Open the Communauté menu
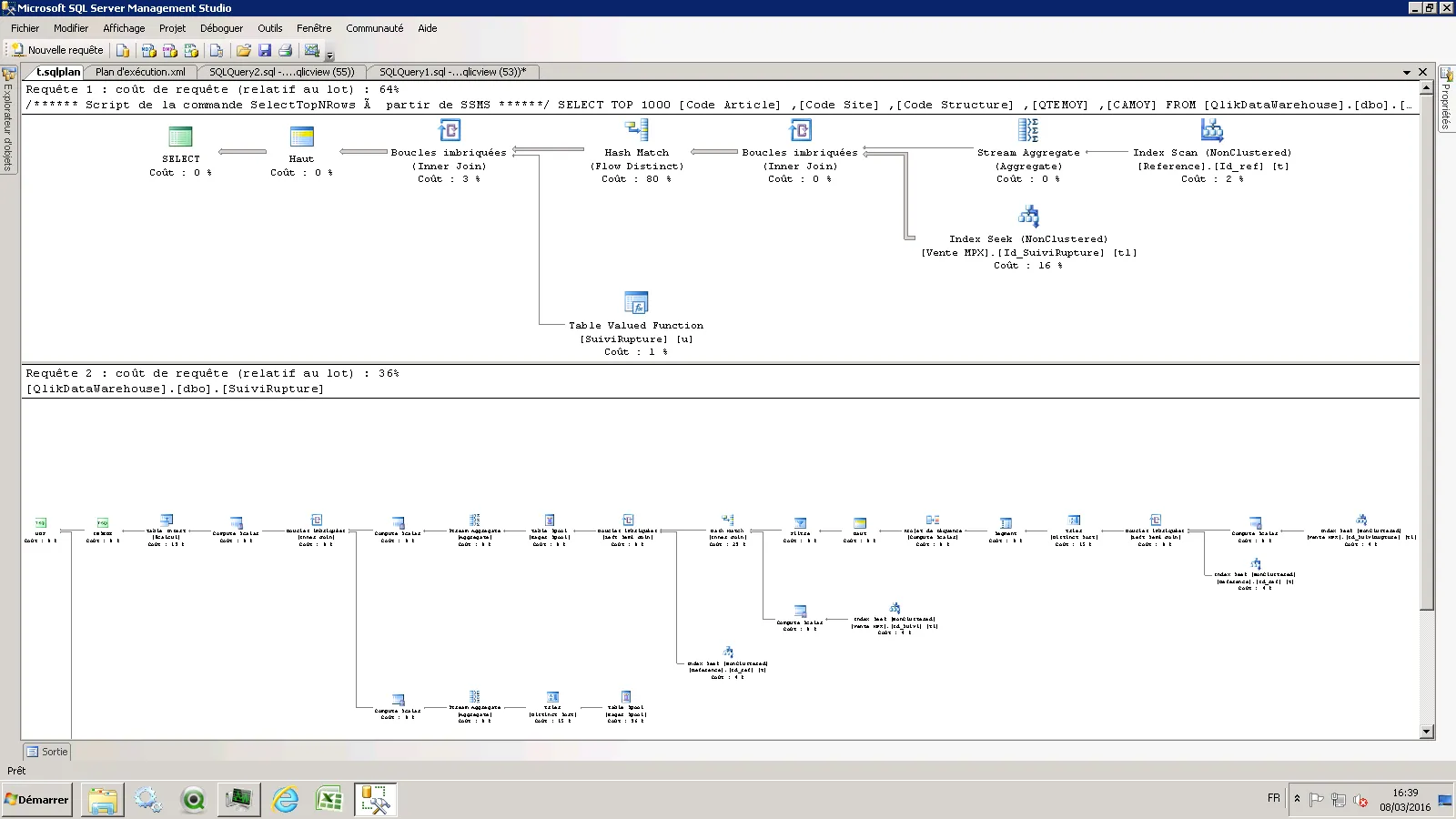1456x819 pixels. (x=375, y=28)
